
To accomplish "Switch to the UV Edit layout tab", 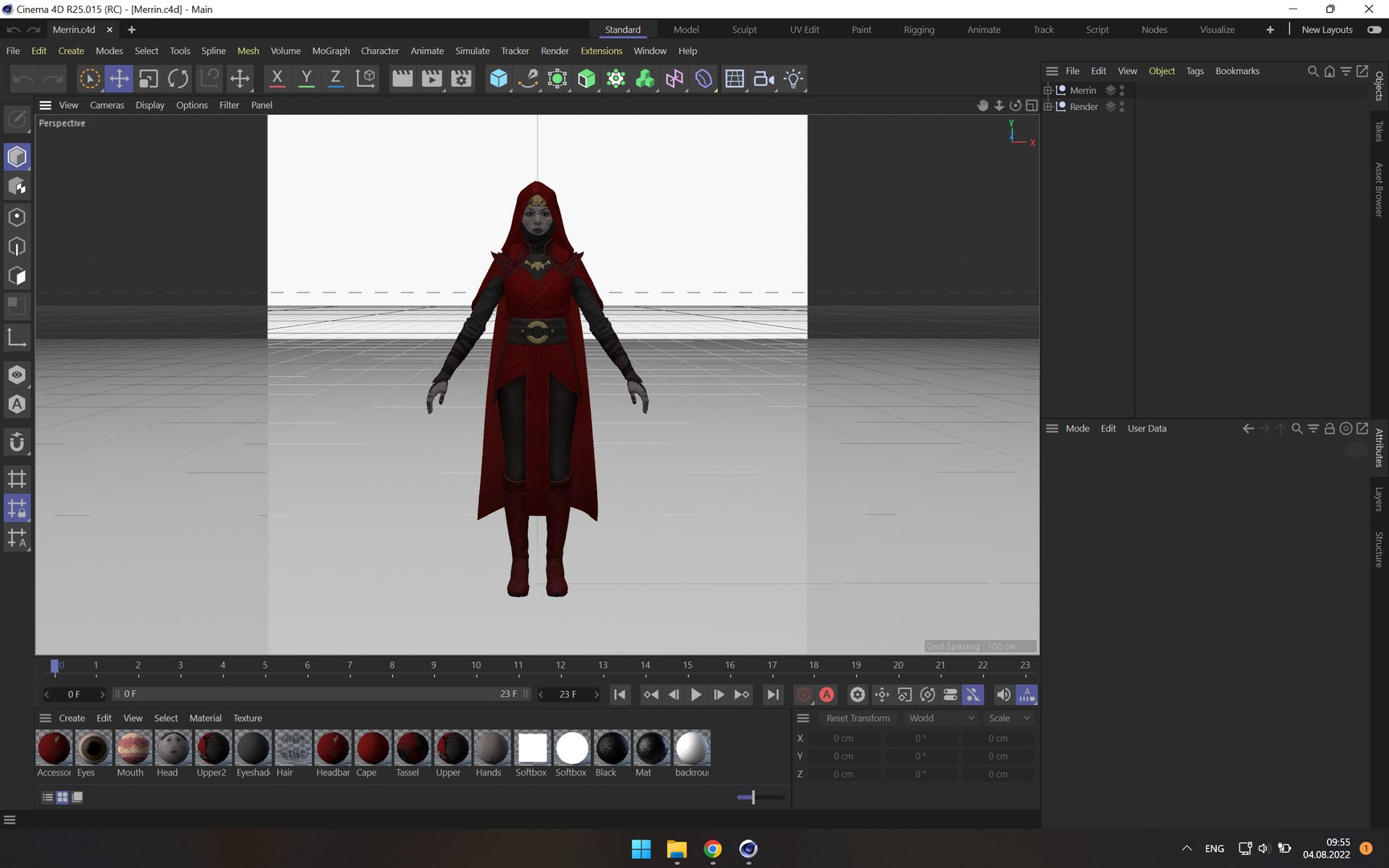I will [x=805, y=30].
